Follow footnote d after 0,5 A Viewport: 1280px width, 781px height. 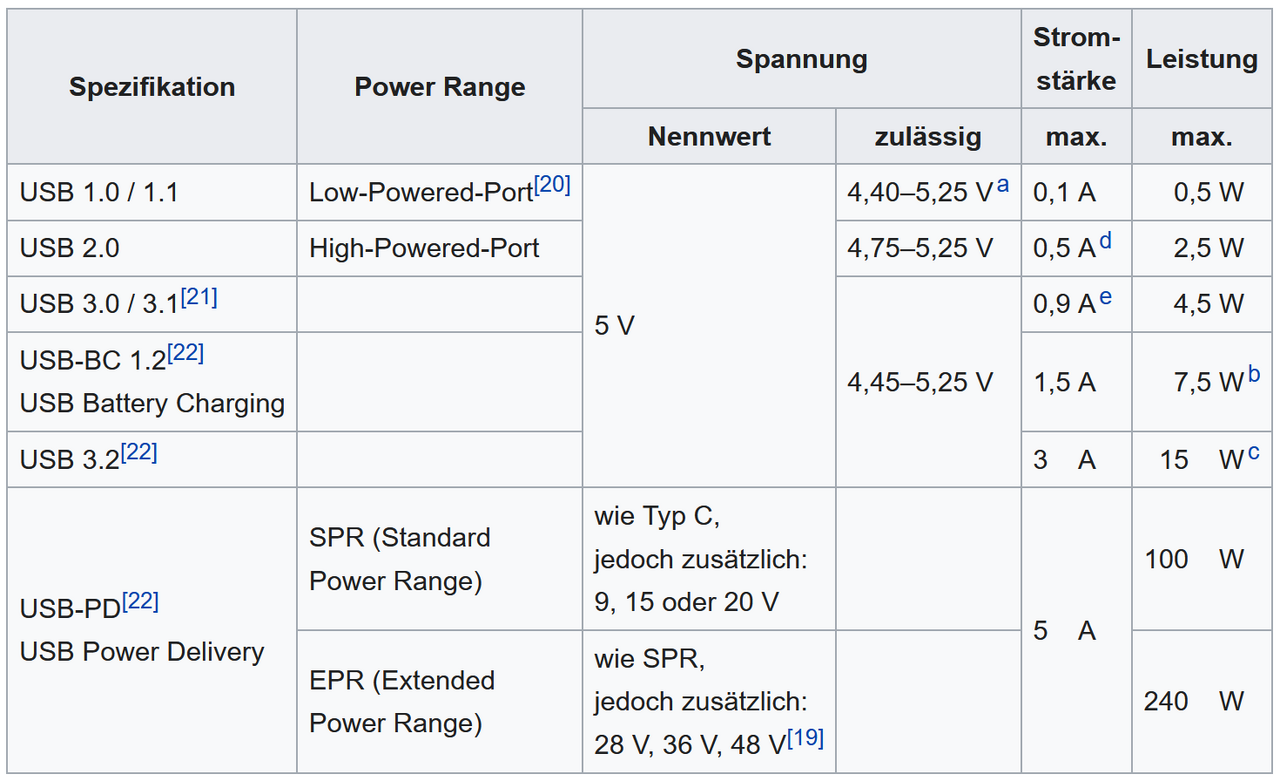tap(1105, 241)
